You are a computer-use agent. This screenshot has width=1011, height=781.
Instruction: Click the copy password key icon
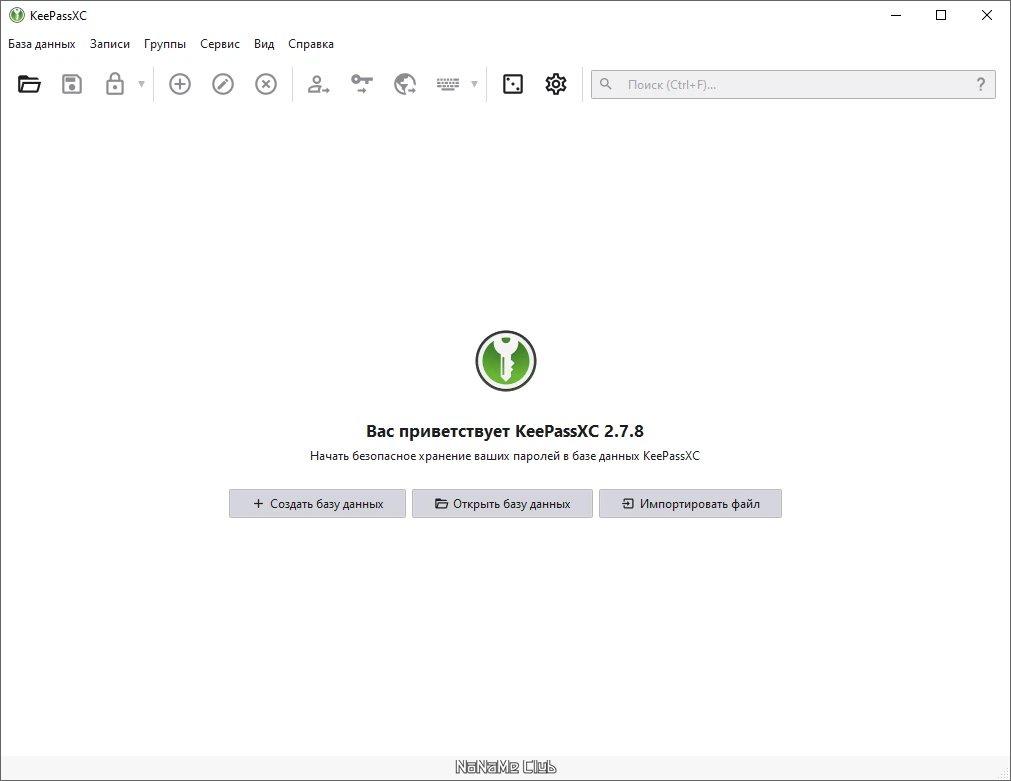pyautogui.click(x=362, y=84)
